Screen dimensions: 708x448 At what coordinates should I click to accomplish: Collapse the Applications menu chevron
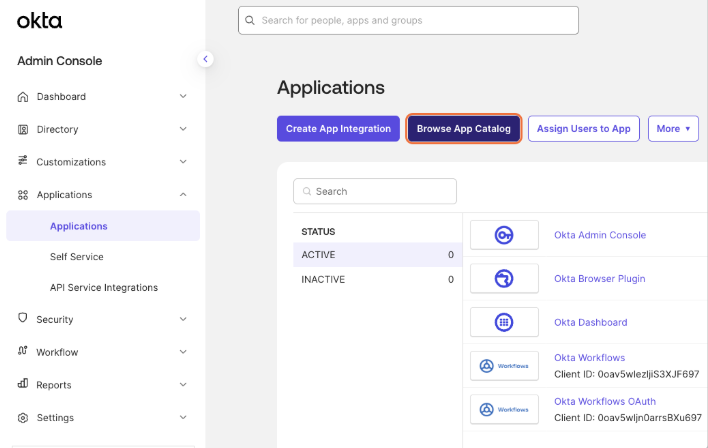(x=183, y=195)
